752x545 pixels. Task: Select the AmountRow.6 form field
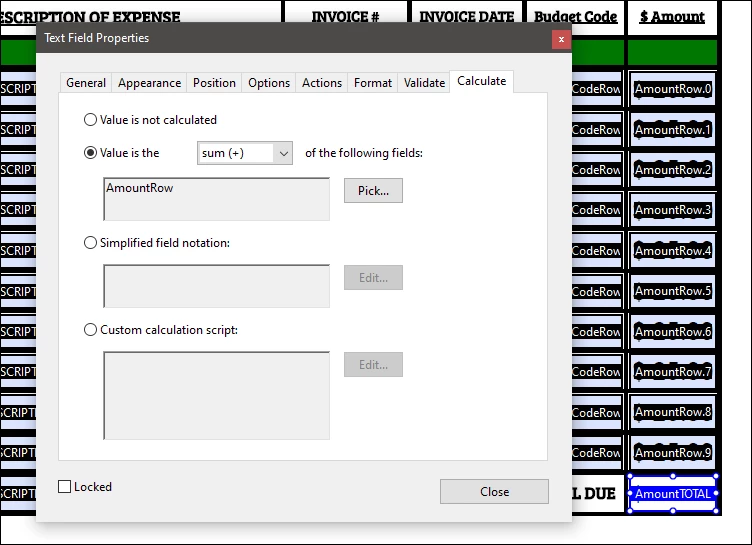pyautogui.click(x=672, y=332)
